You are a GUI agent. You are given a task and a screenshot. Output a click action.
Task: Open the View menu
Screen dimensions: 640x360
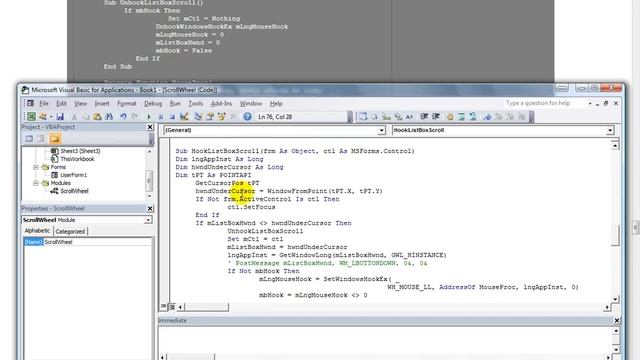(x=80, y=104)
